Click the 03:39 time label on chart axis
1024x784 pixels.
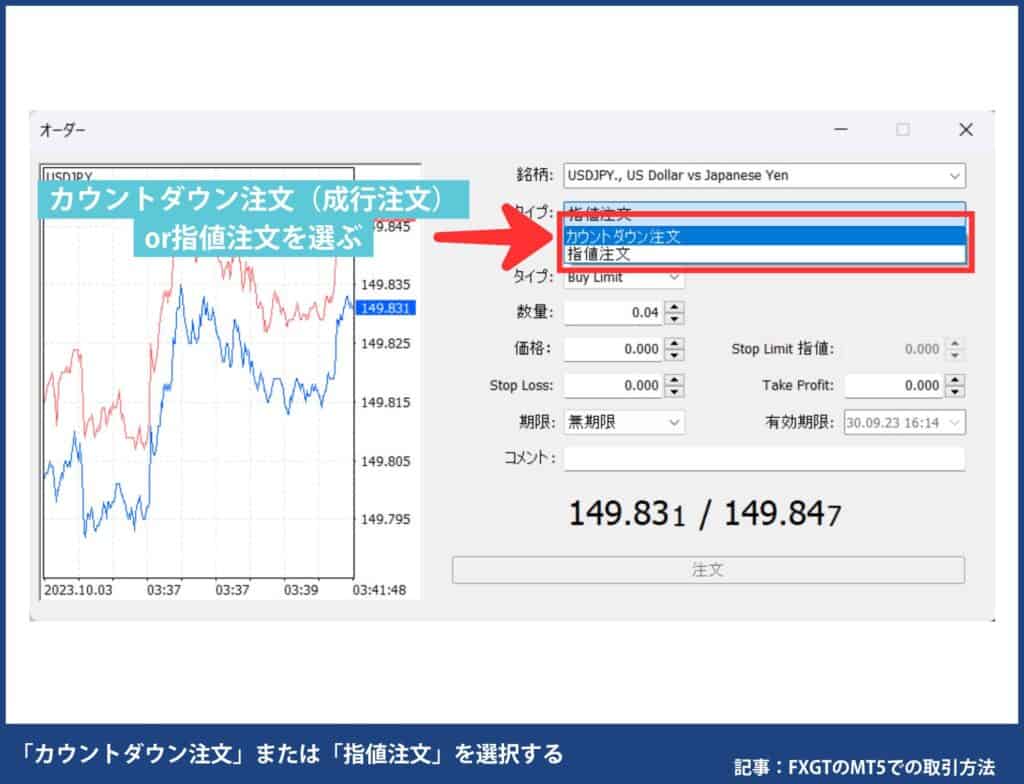(x=301, y=590)
